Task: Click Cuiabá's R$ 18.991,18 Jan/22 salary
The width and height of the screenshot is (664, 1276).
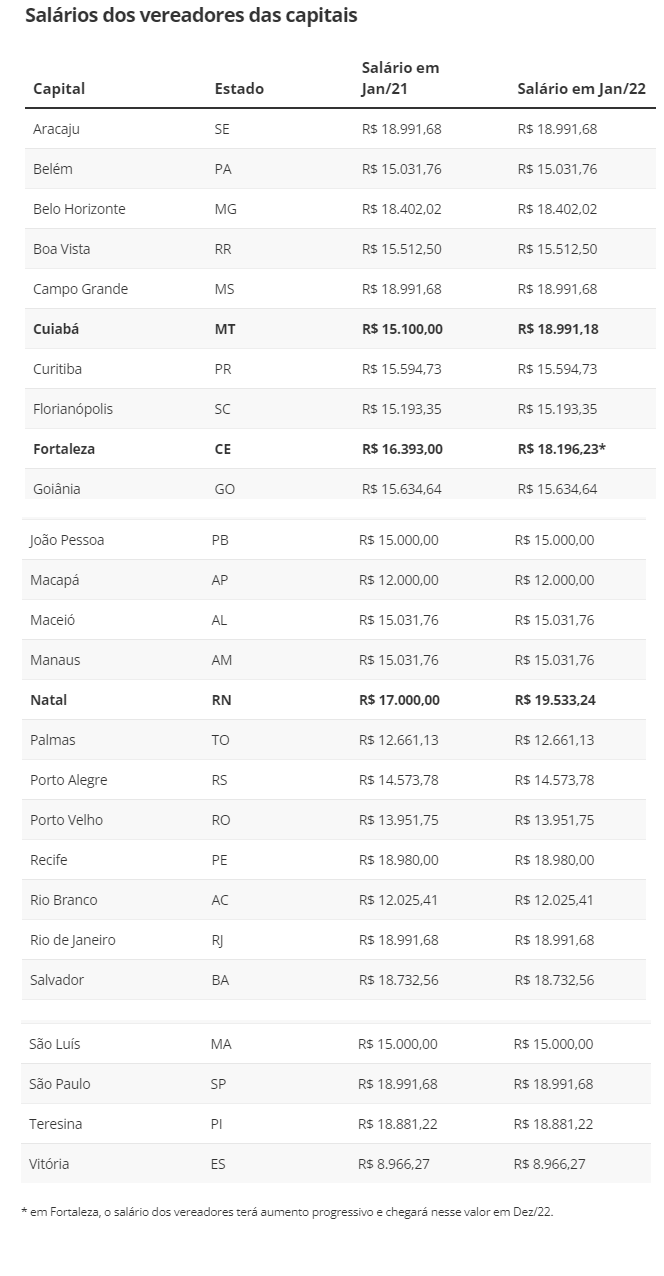Action: point(557,329)
